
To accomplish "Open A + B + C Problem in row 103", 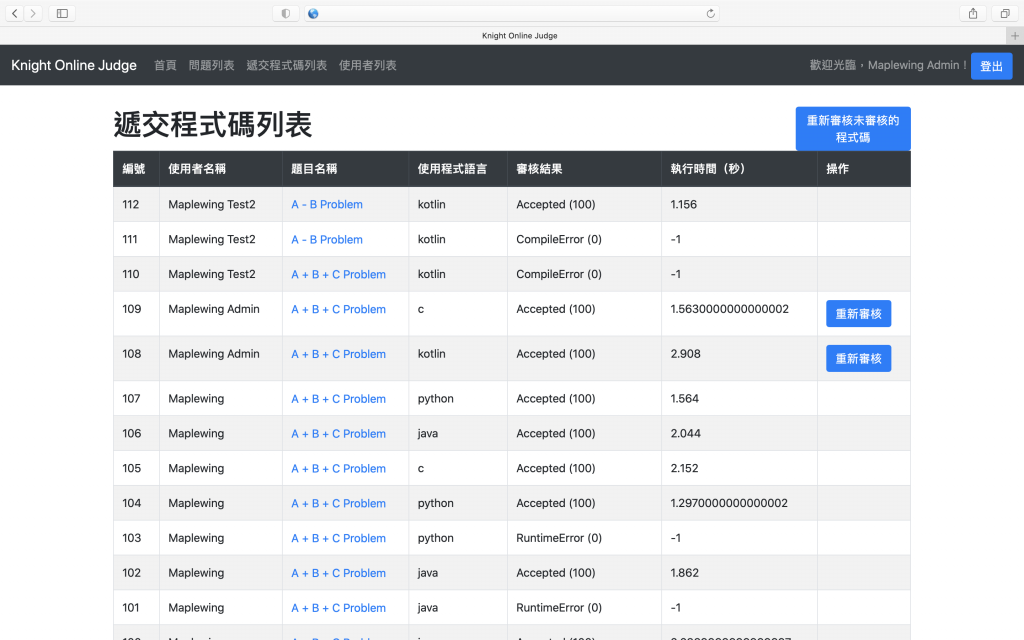I will coord(338,538).
